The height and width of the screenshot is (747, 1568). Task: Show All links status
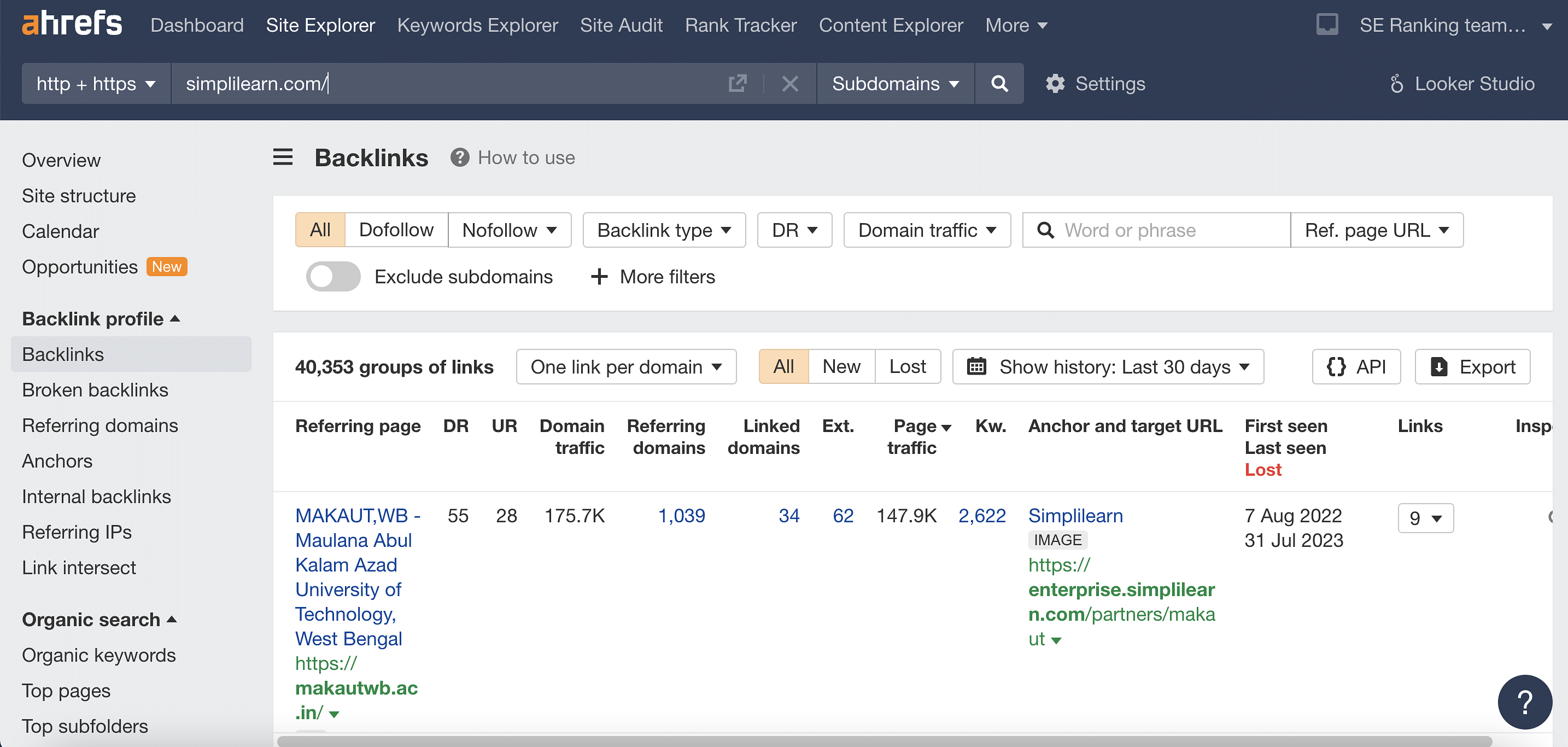[783, 366]
